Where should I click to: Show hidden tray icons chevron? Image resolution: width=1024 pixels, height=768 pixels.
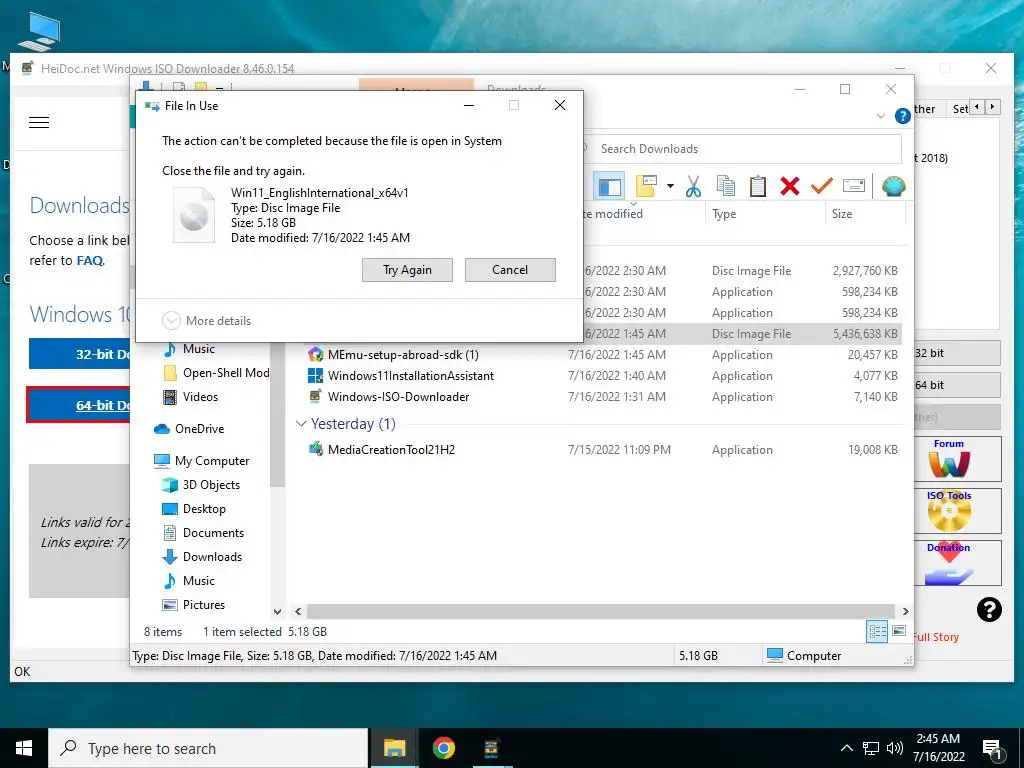click(x=846, y=748)
